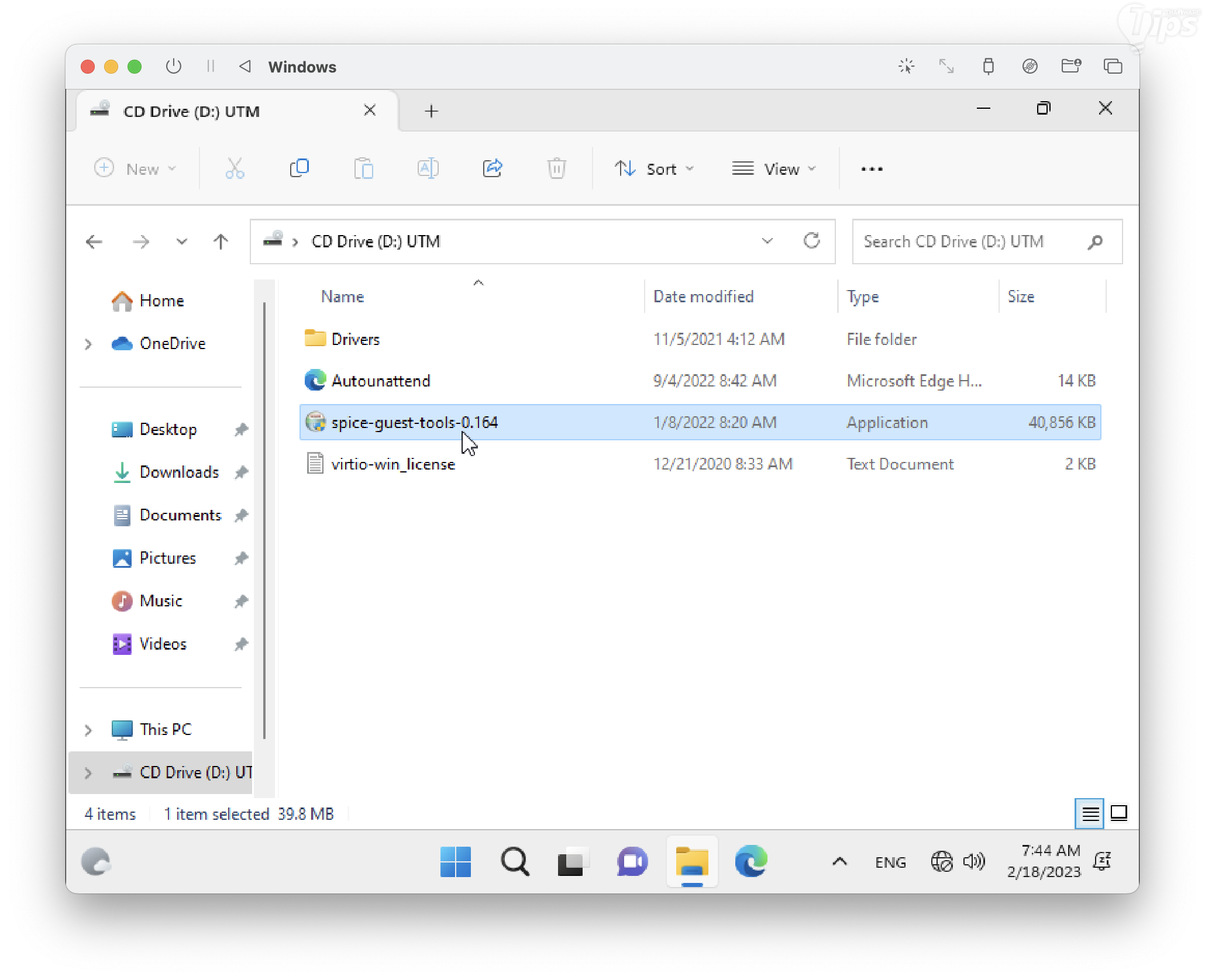Open the UTM shared folder icon
This screenshot has width=1205, height=980.
[x=1070, y=67]
